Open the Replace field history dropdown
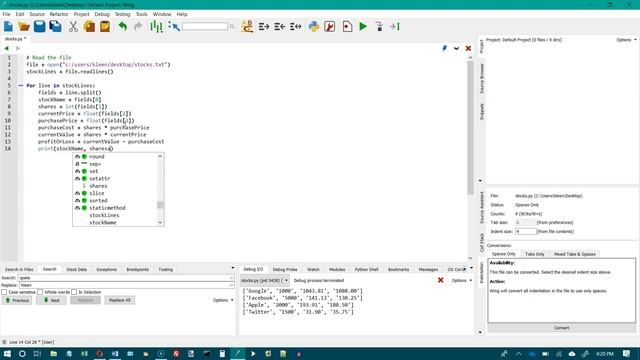This screenshot has height=360, width=640. click(x=231, y=285)
